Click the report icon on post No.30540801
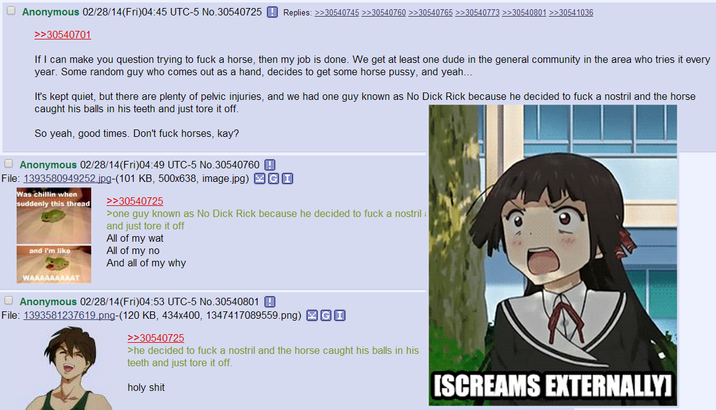The height and width of the screenshot is (410, 716). 270,302
